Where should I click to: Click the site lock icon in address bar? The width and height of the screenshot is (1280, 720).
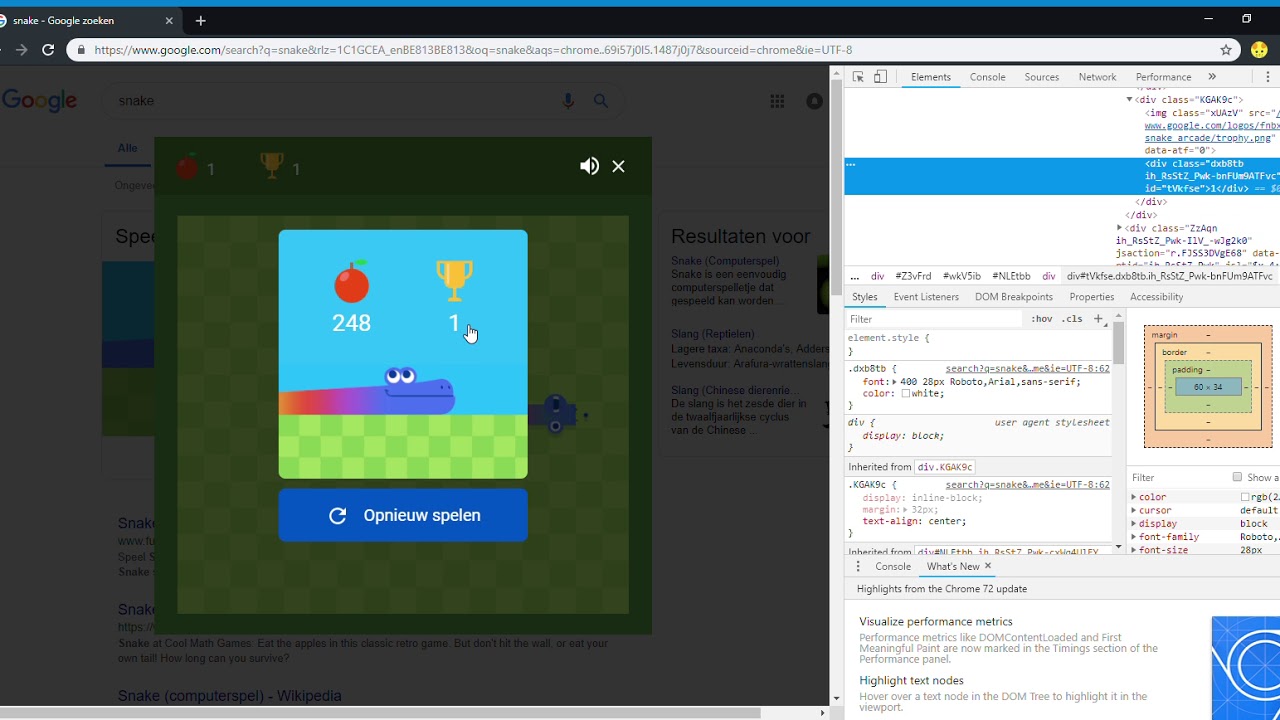(81, 50)
